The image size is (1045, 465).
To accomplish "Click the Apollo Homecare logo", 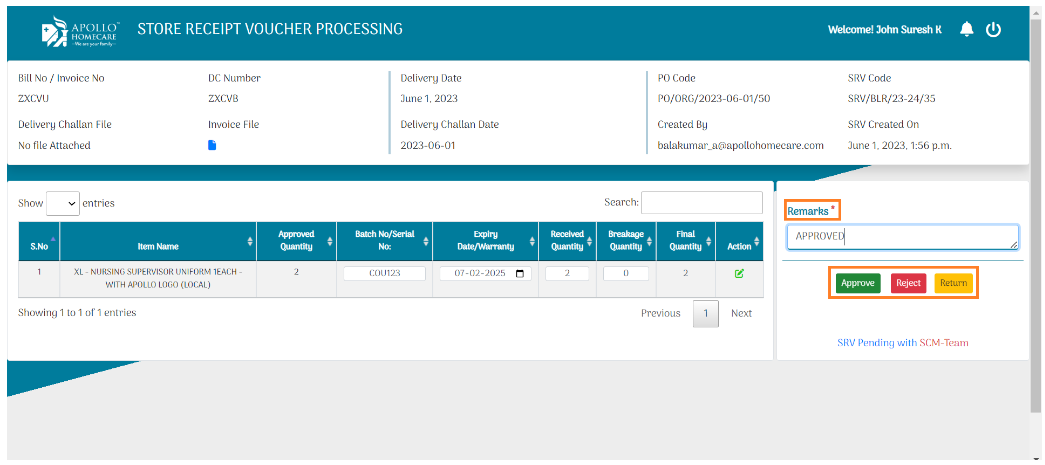I will coord(81,31).
